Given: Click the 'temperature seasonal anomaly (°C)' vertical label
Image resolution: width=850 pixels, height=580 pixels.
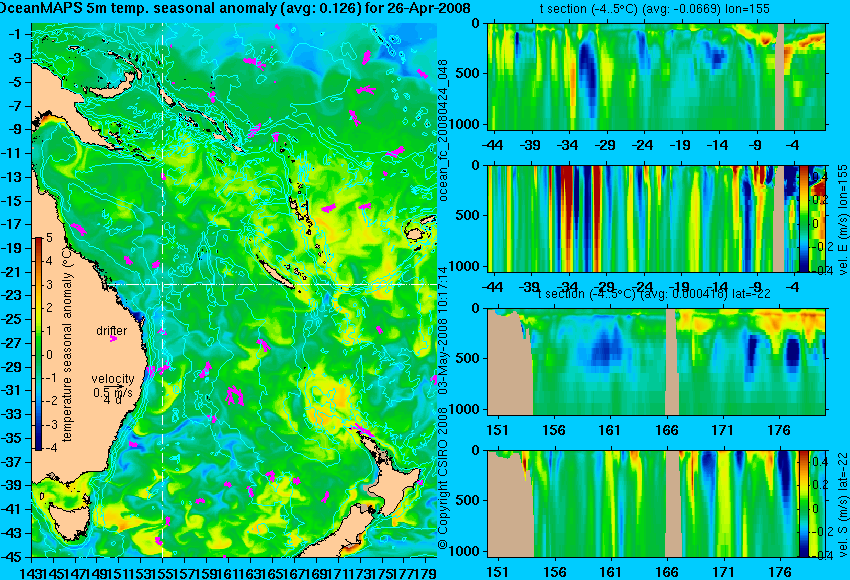Looking at the screenshot, I should tap(67, 345).
